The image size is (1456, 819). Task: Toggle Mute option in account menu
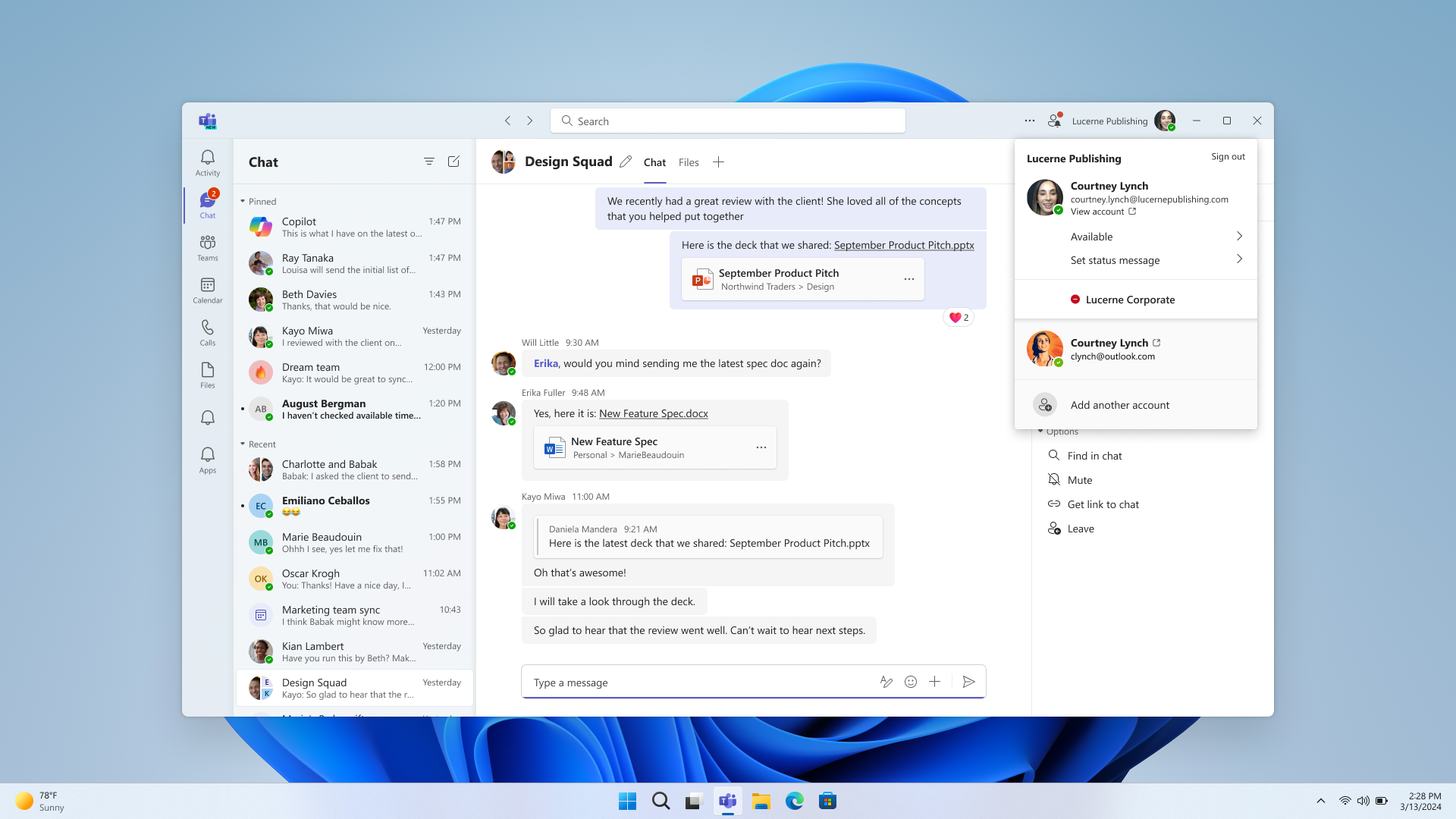pos(1079,479)
